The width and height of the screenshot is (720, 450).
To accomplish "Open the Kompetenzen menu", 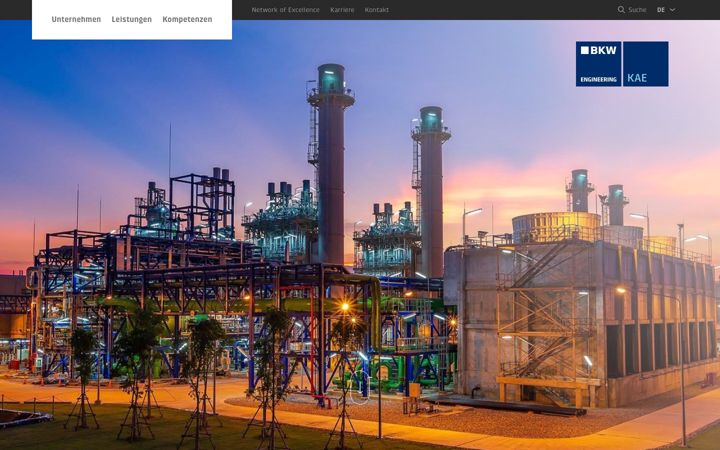I will coord(187,19).
